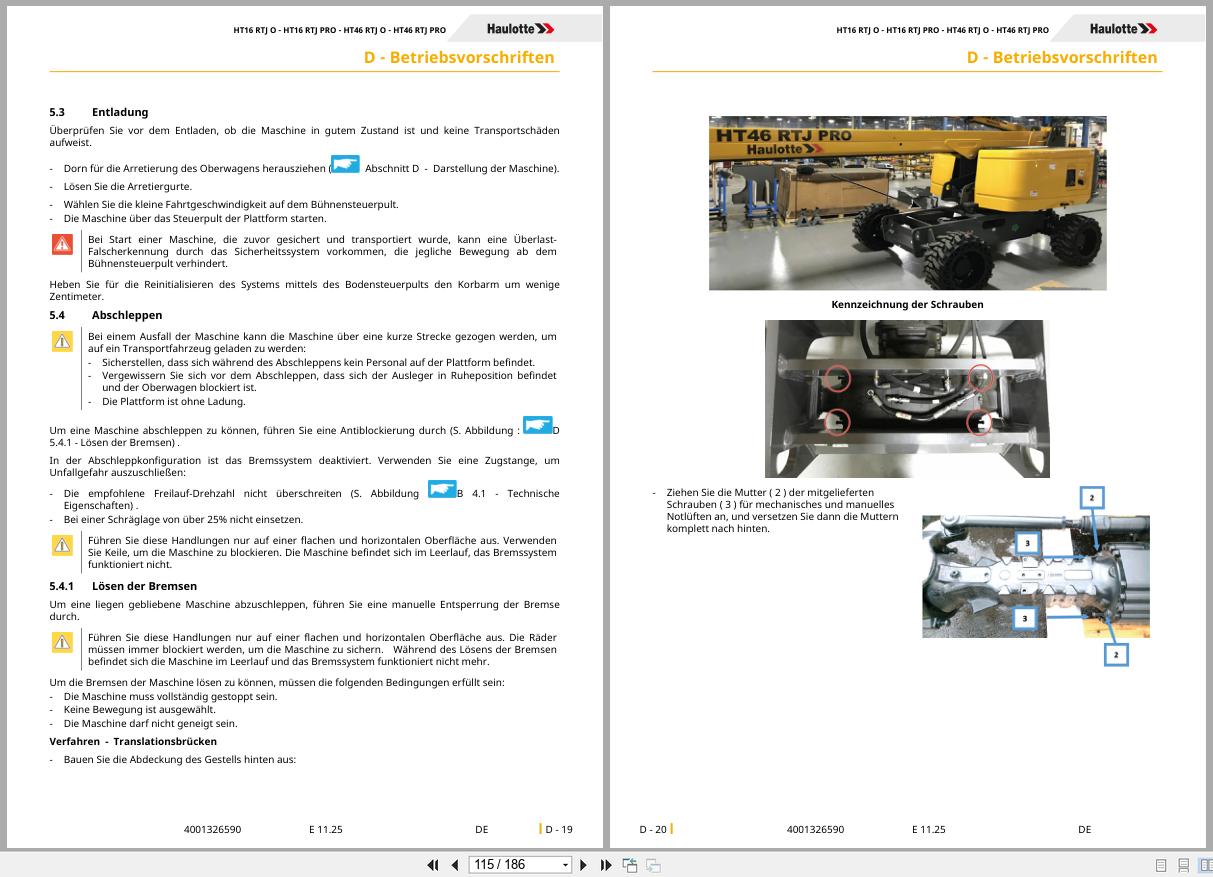Click the heading '5.4.1 Lösen der Bremsen'

point(123,586)
